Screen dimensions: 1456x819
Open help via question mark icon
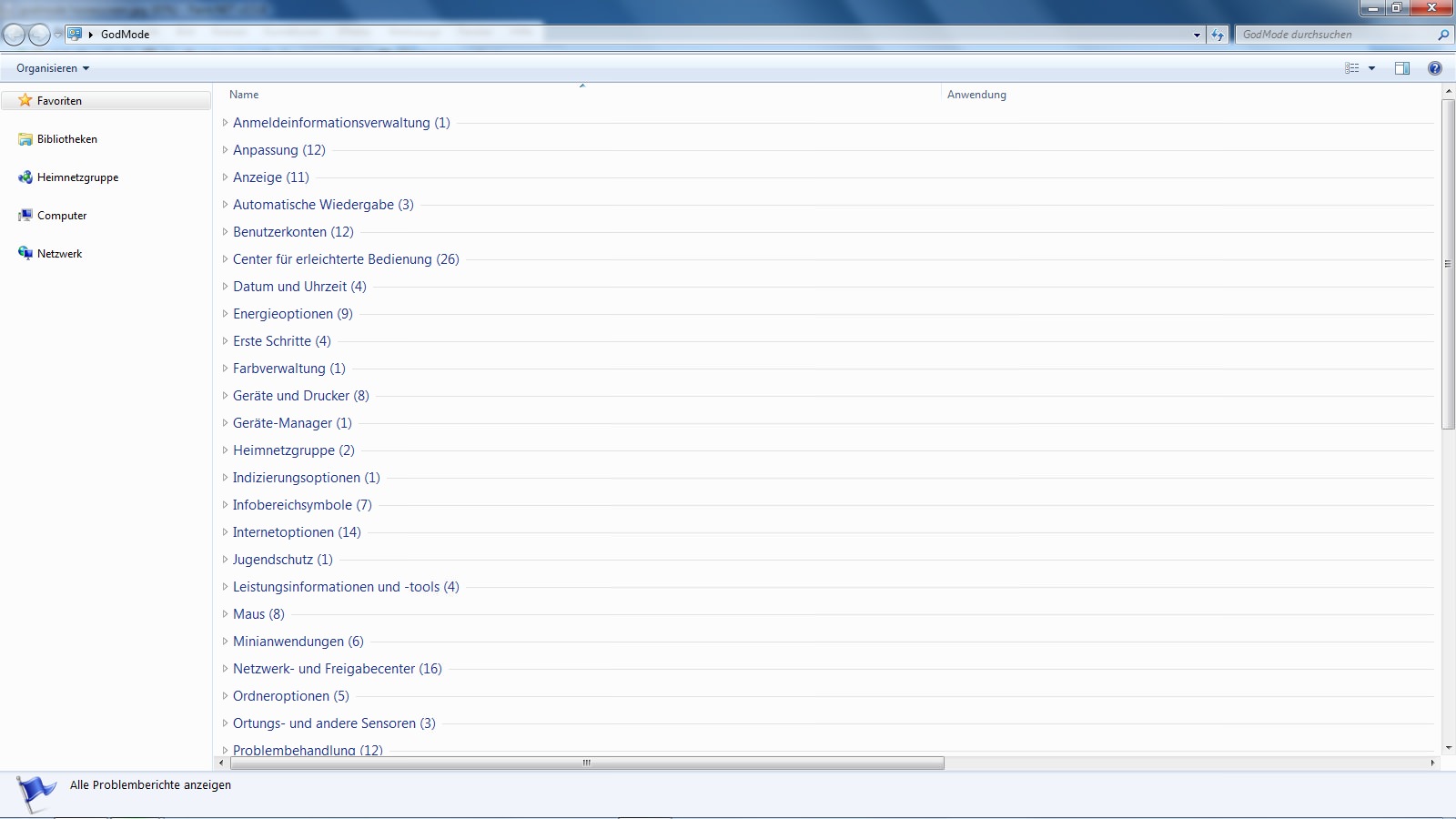[1435, 68]
